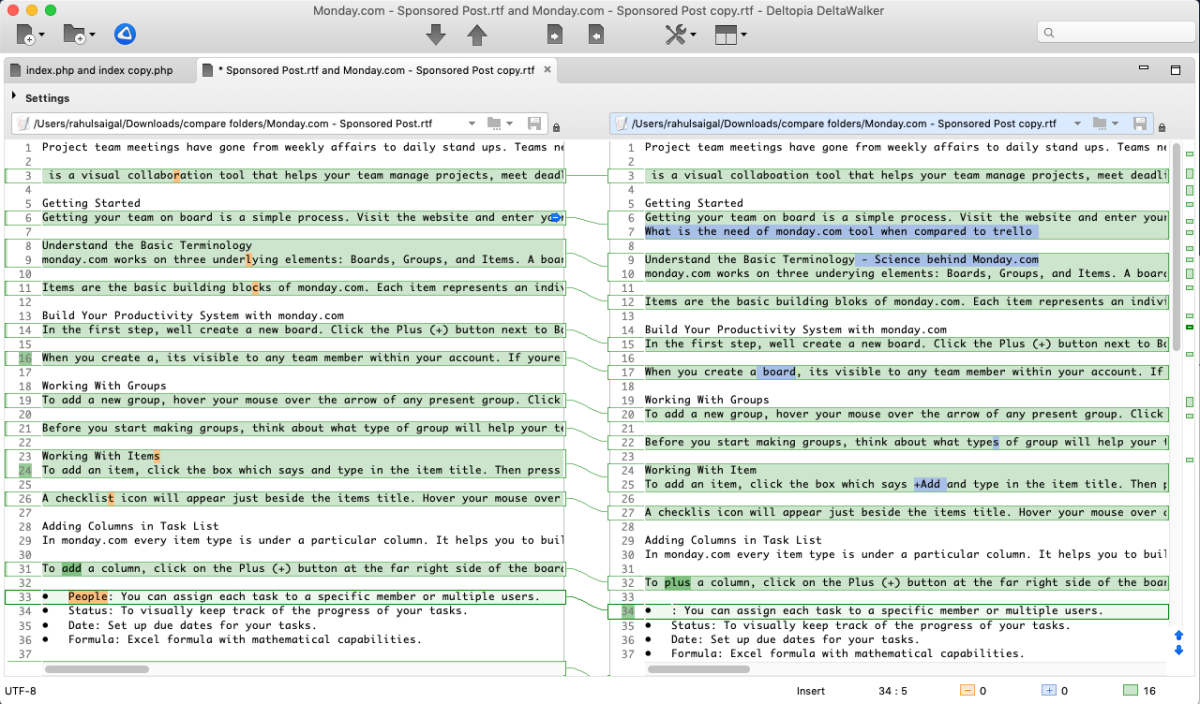Copy current difference to the left file
Image resolution: width=1200 pixels, height=704 pixels.
tap(596, 35)
